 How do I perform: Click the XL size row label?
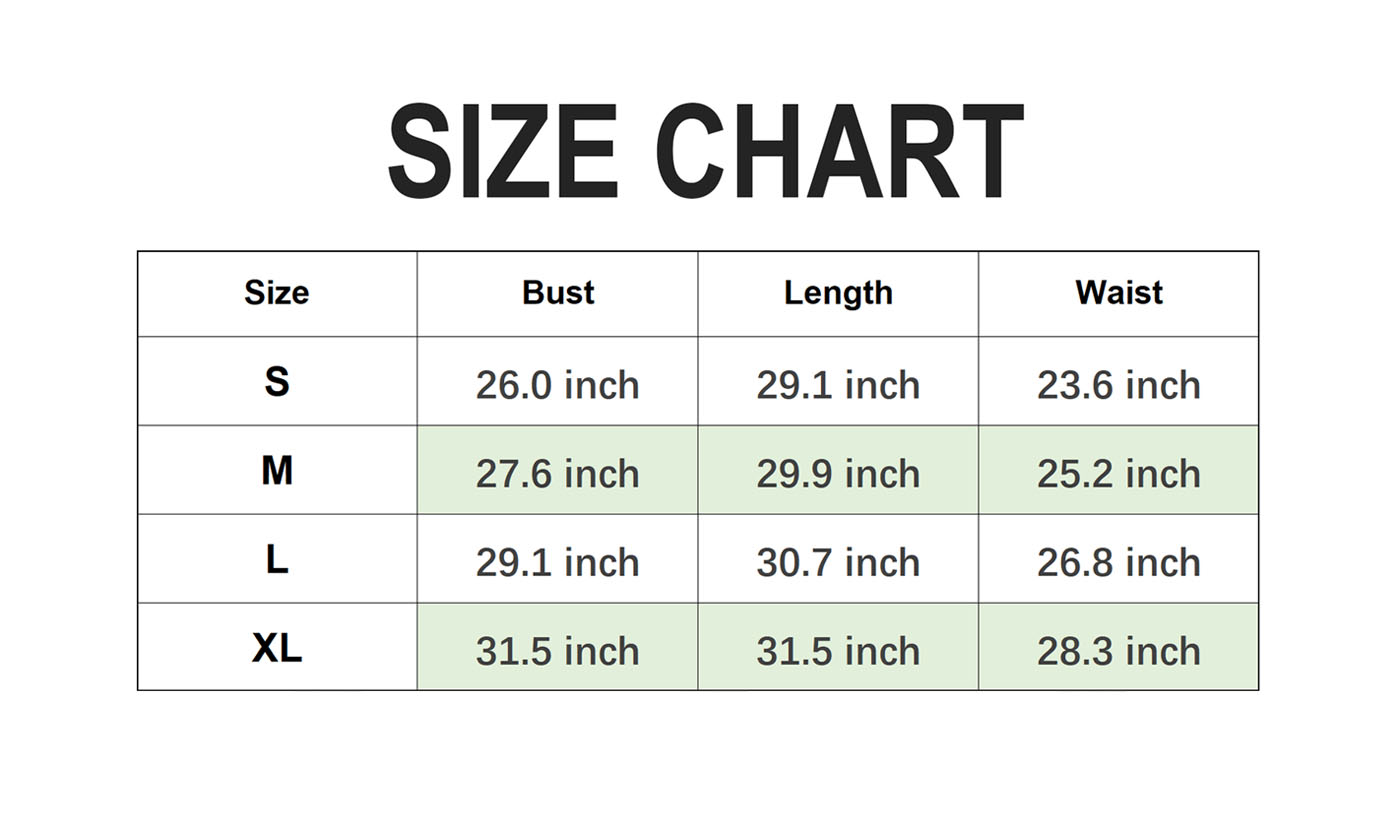click(x=277, y=648)
